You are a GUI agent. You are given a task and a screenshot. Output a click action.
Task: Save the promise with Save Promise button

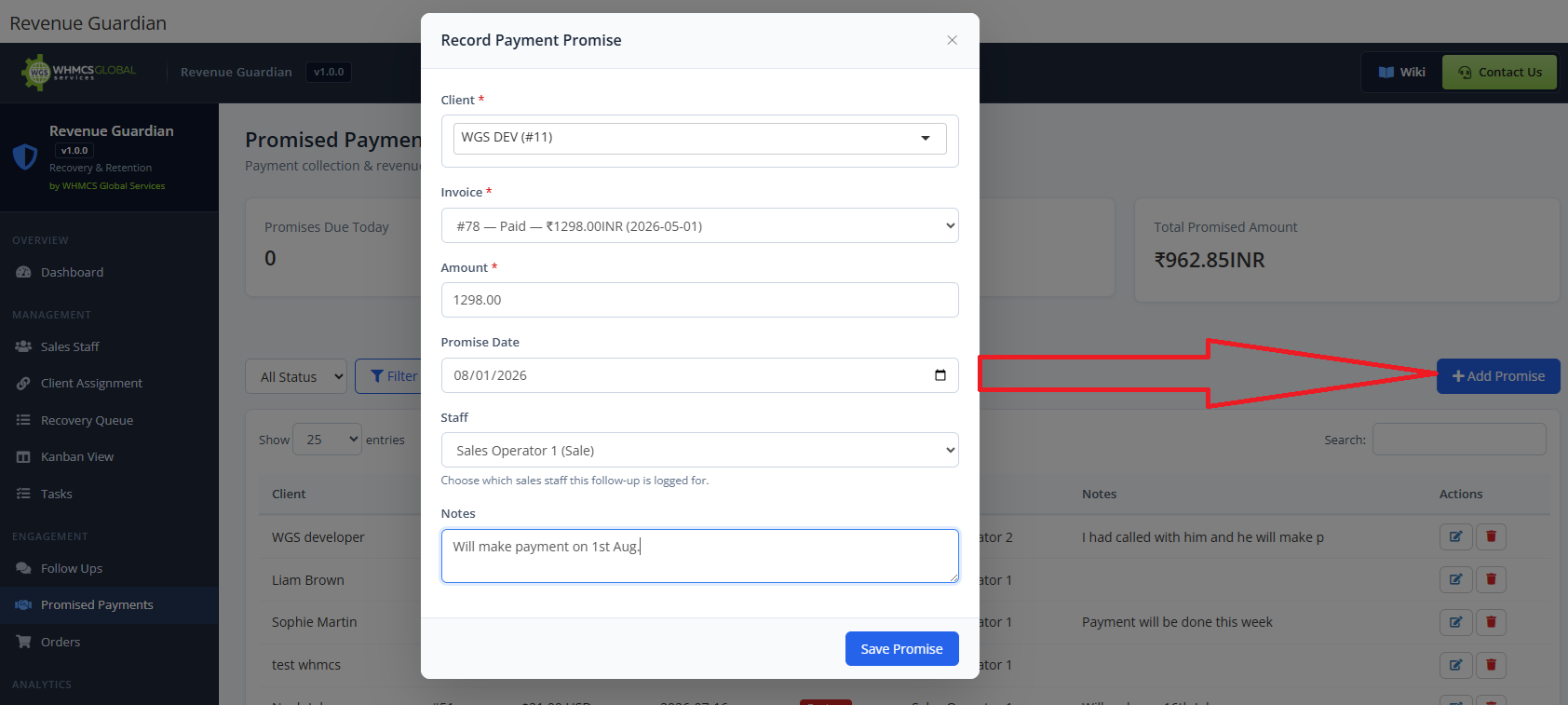tap(901, 649)
